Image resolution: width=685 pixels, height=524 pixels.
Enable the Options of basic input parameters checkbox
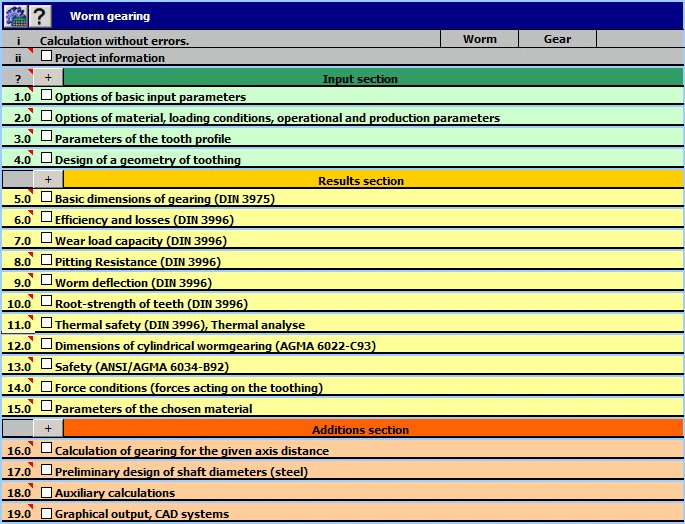click(x=46, y=96)
